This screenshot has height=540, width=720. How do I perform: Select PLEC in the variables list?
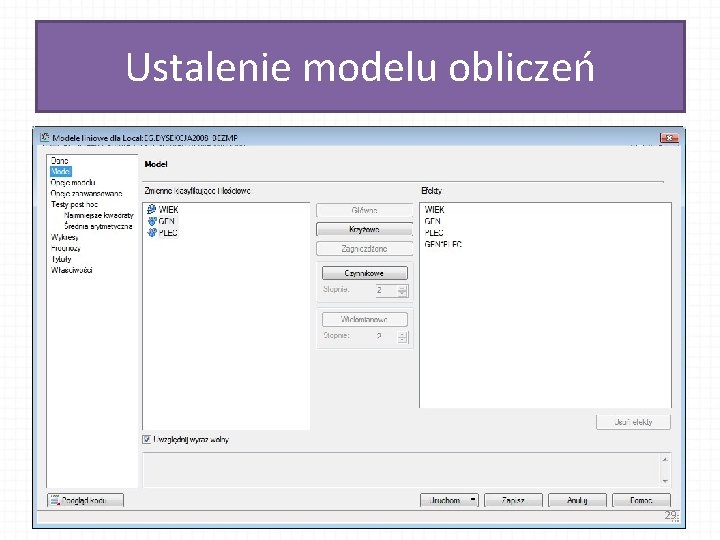point(168,232)
